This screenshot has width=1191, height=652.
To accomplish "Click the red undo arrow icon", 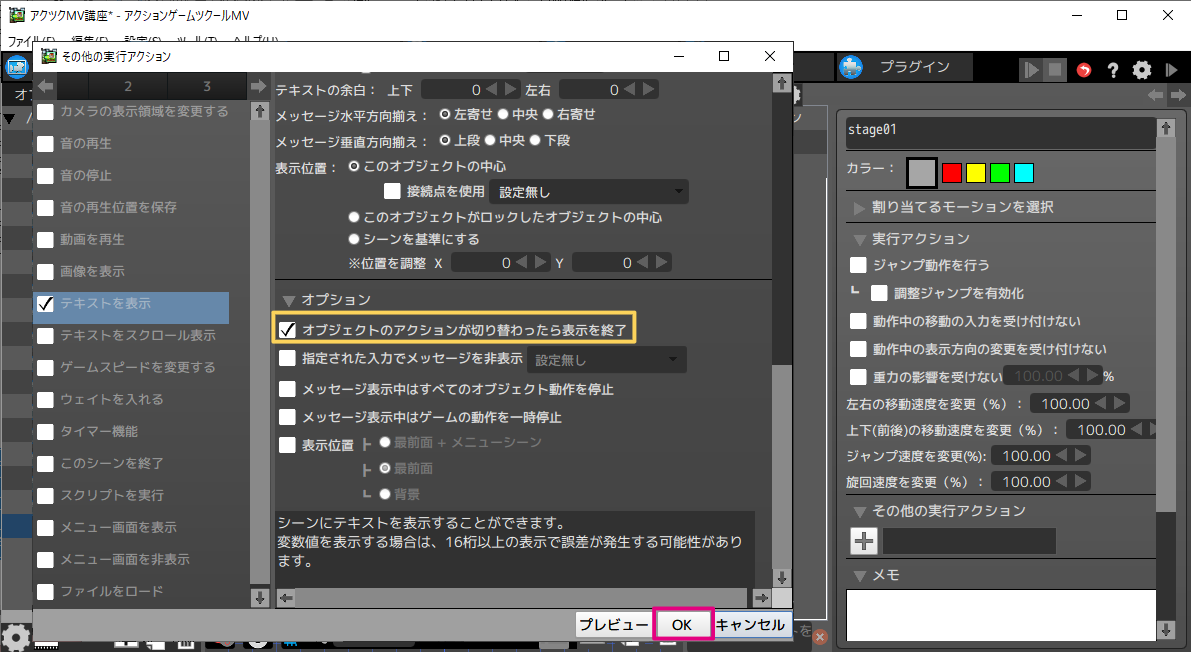I will pos(1085,70).
